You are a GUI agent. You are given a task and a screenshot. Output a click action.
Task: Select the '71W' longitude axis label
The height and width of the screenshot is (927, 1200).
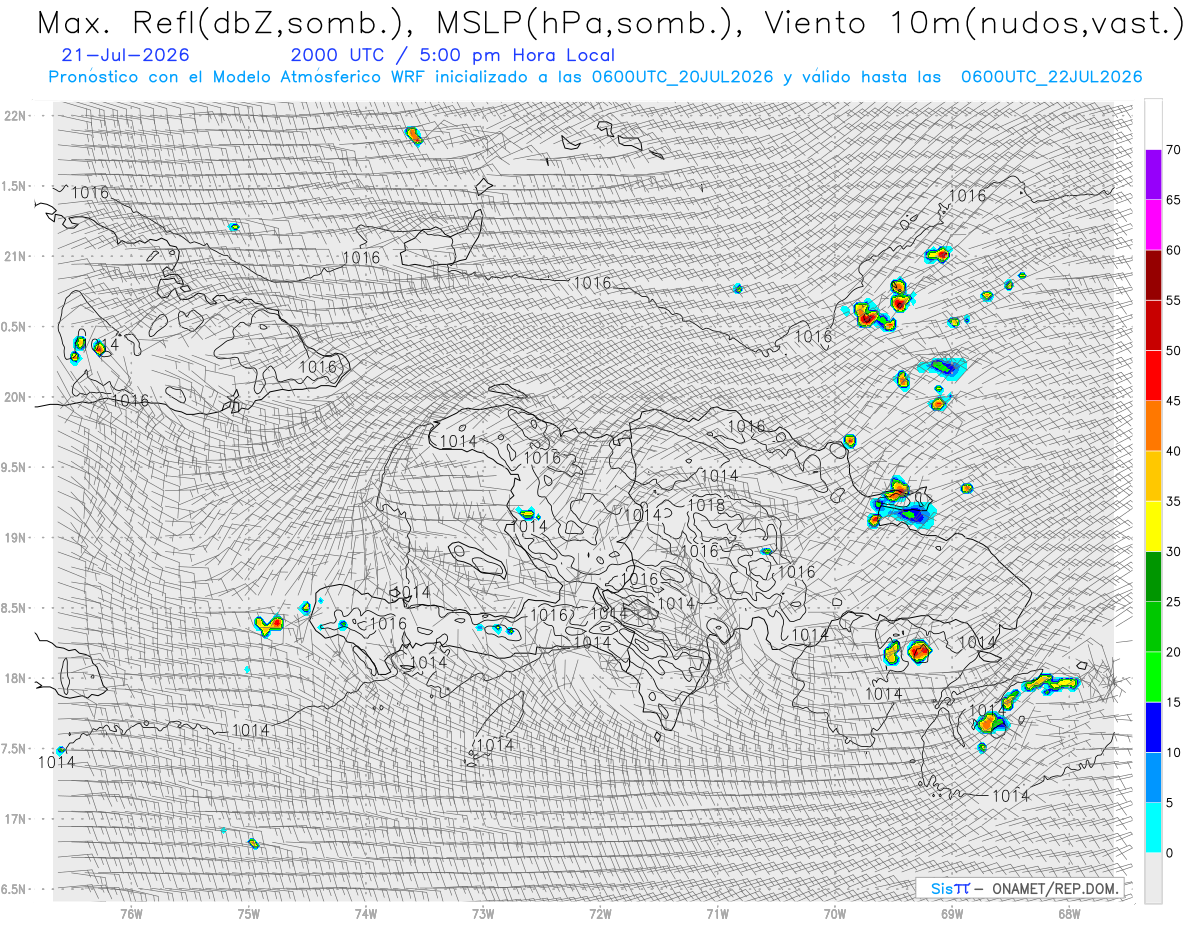coord(717,913)
